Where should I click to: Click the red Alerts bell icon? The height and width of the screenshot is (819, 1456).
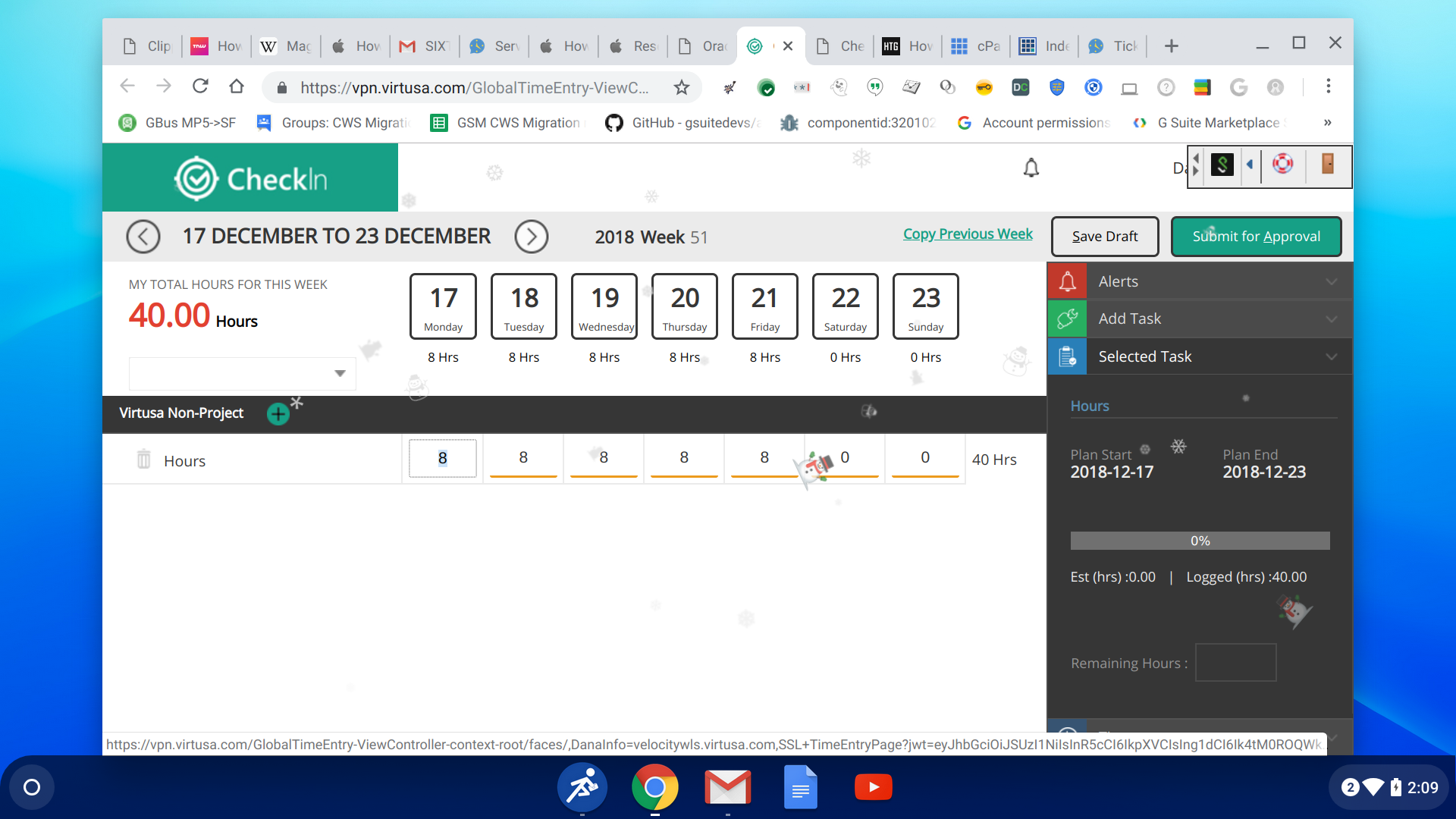1067,281
